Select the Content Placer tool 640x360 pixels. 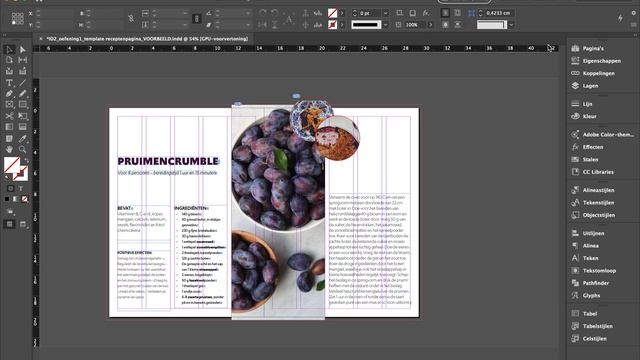pos(23,71)
